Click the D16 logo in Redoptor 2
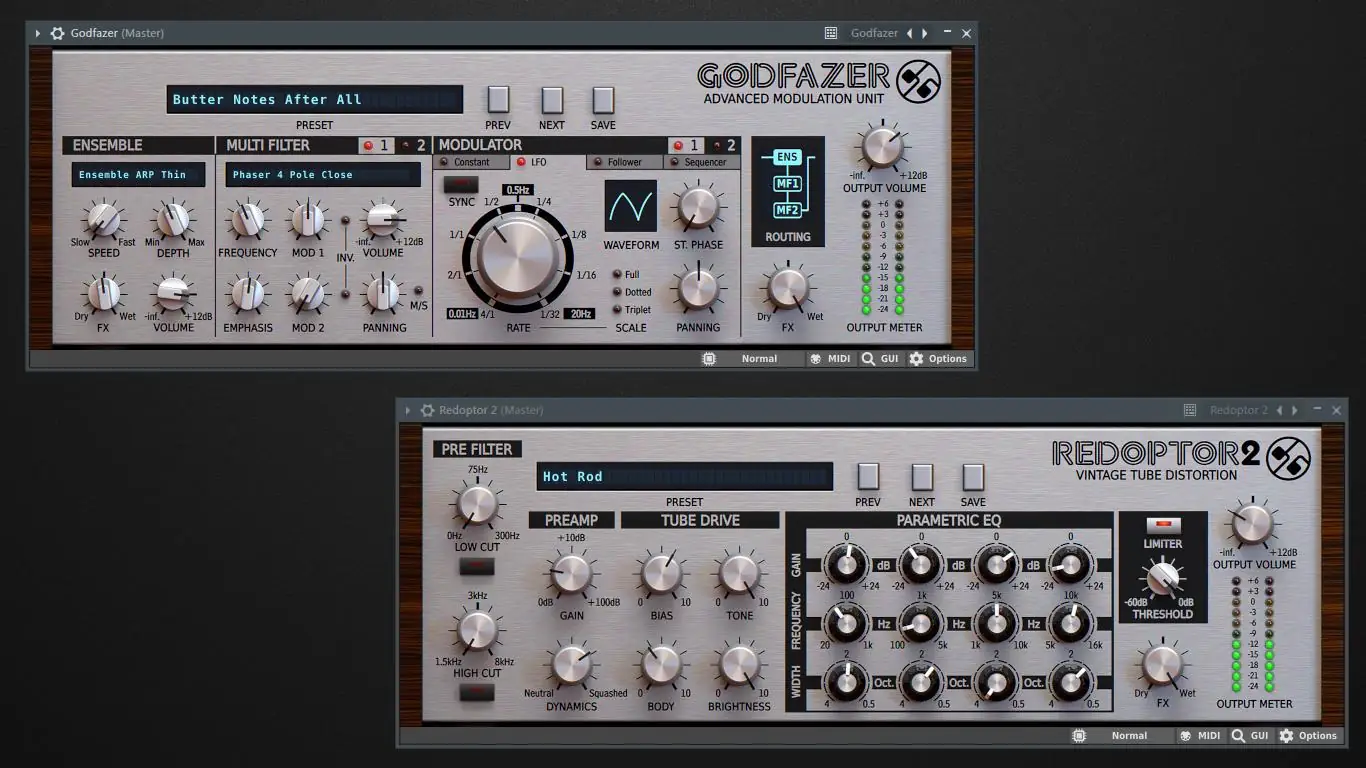Image resolution: width=1366 pixels, height=768 pixels. tap(1288, 459)
